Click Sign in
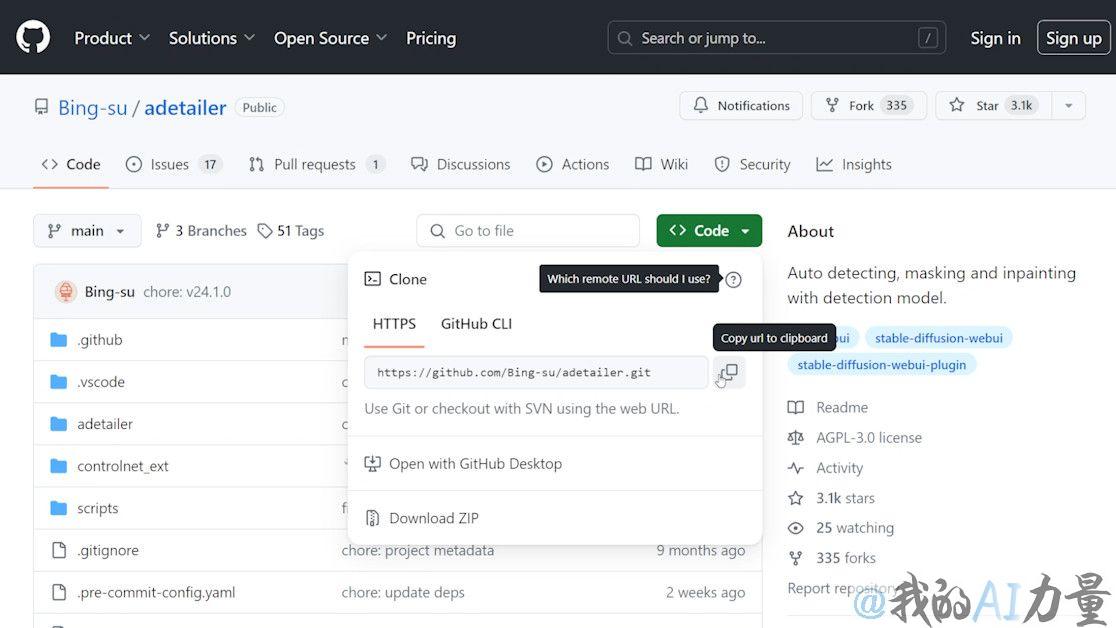Image resolution: width=1116 pixels, height=628 pixels. 995,38
